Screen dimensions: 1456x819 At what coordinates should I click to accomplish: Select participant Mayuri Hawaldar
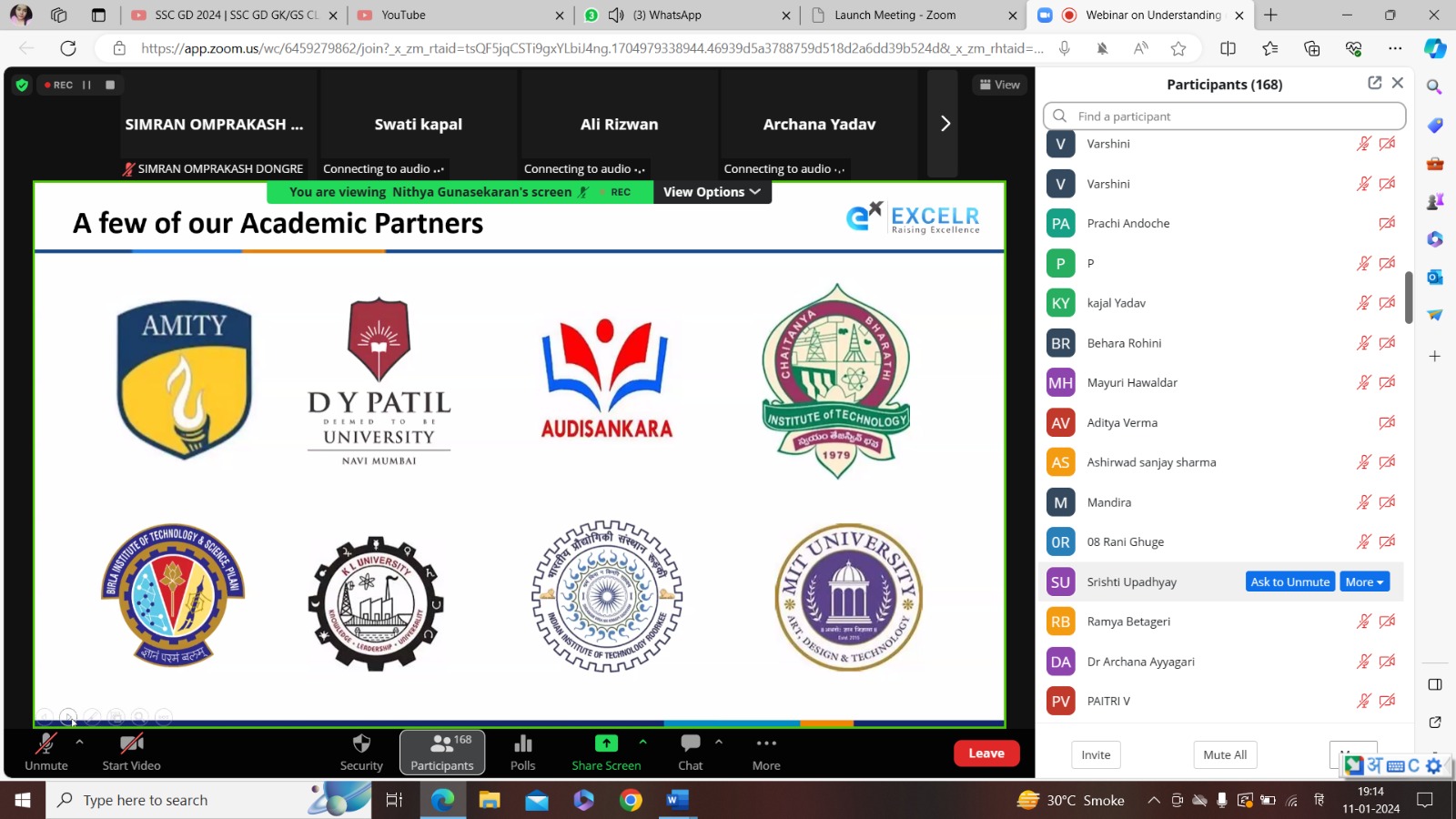pyautogui.click(x=1224, y=383)
